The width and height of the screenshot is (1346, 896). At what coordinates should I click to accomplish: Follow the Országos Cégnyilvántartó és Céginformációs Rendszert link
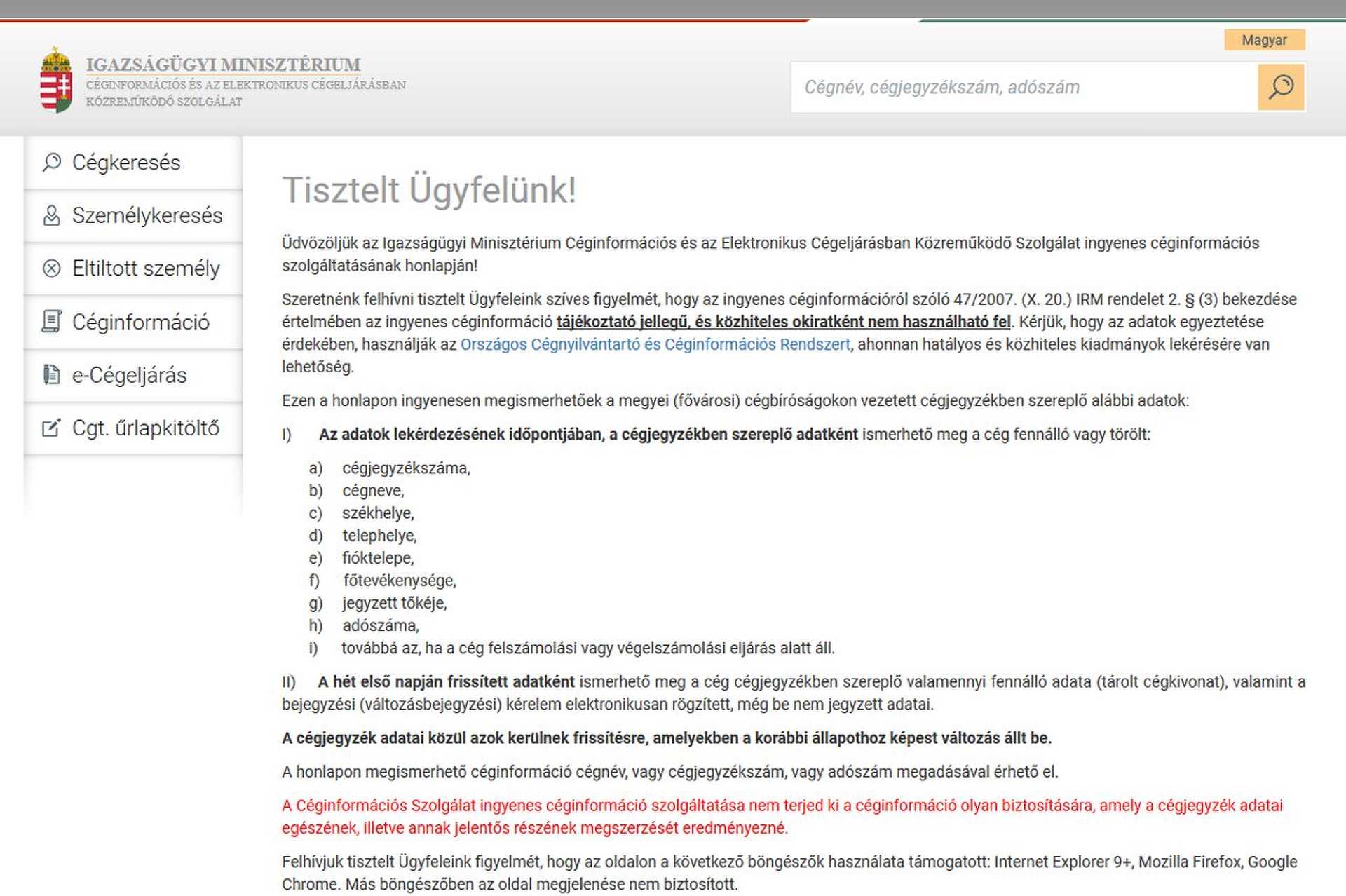pyautogui.click(x=655, y=344)
